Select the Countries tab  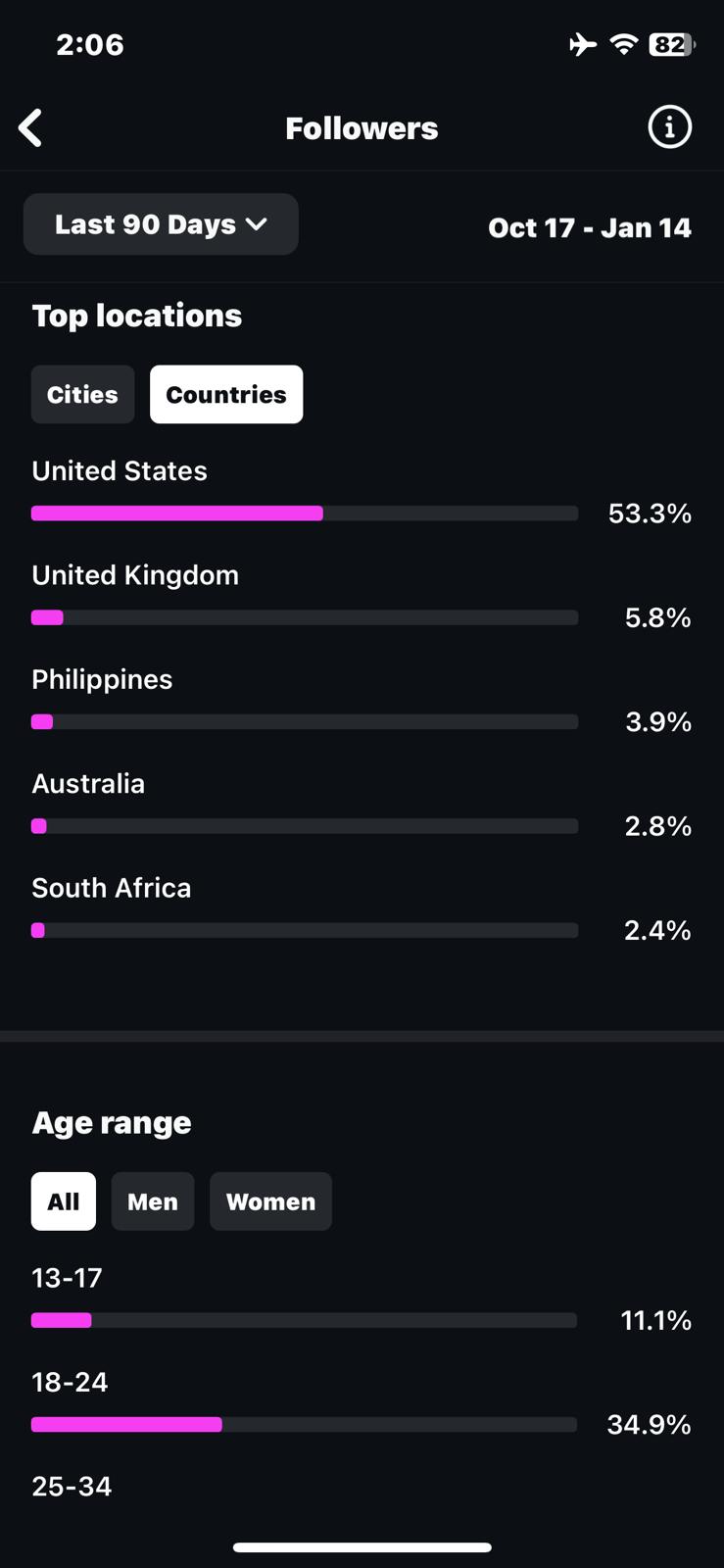coord(226,394)
